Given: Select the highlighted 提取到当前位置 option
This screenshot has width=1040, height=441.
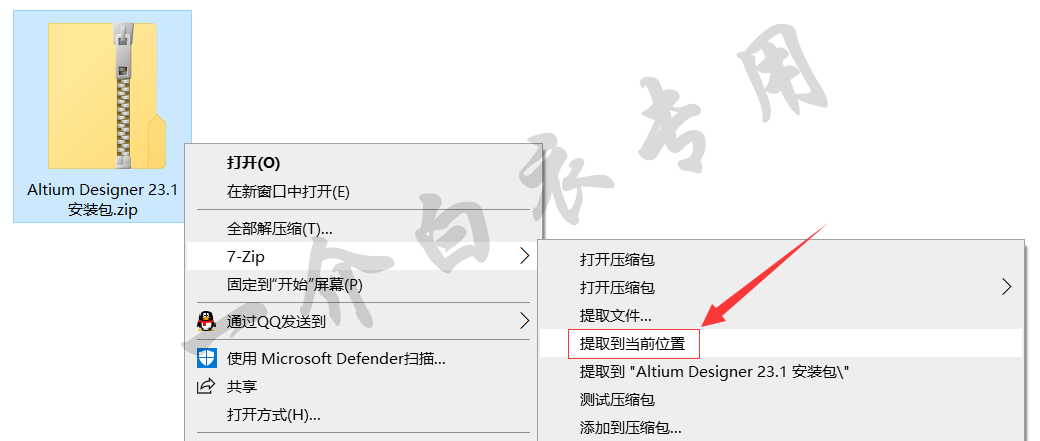Looking at the screenshot, I should point(634,344).
